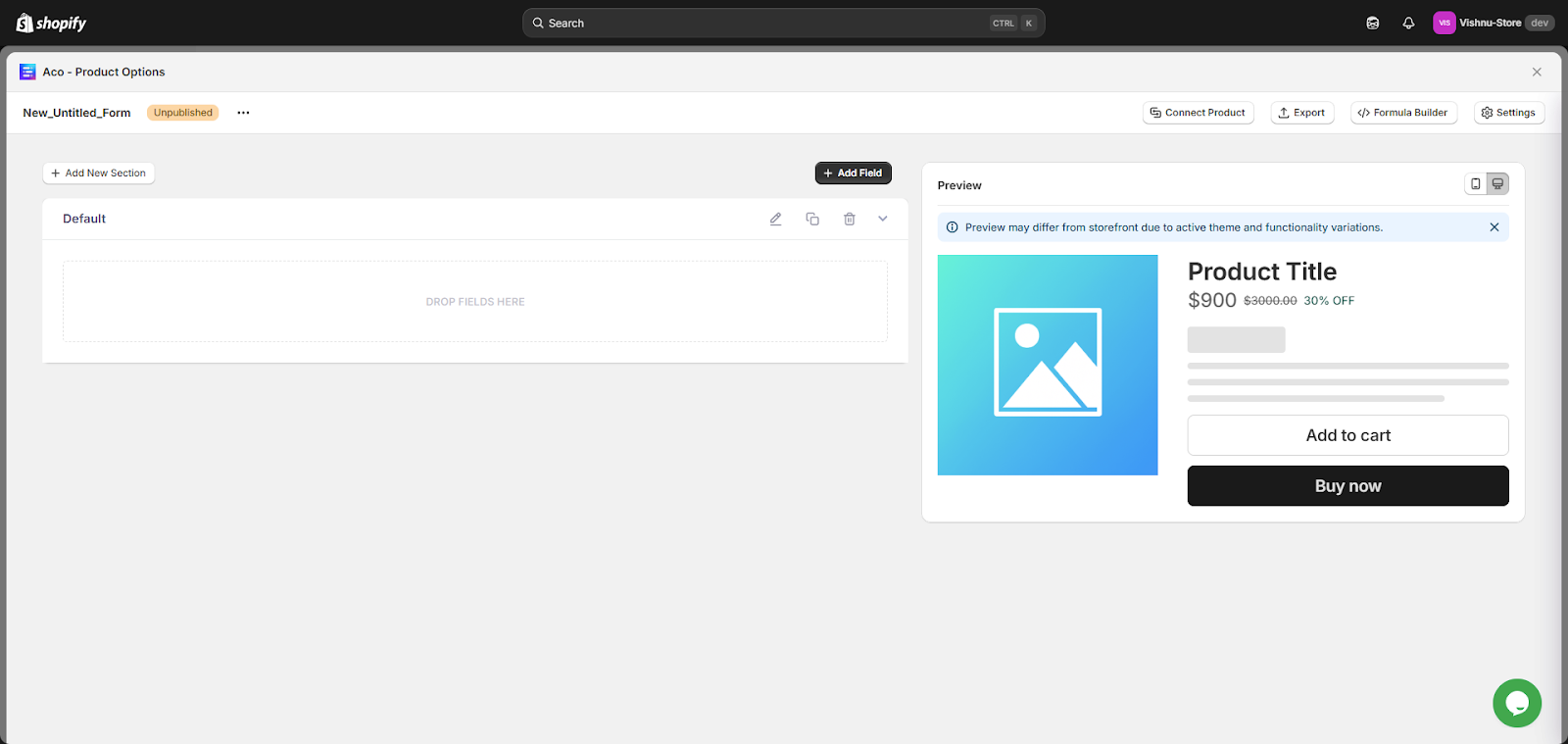Click the Add Field button
The image size is (1568, 744).
tap(853, 173)
